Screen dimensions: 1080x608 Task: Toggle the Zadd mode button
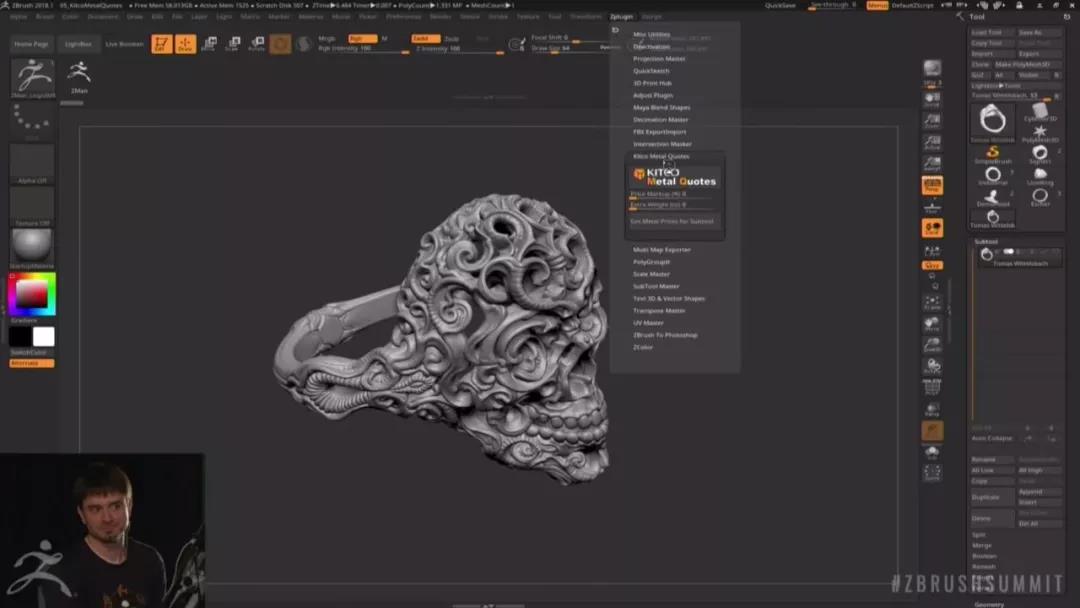(x=426, y=39)
